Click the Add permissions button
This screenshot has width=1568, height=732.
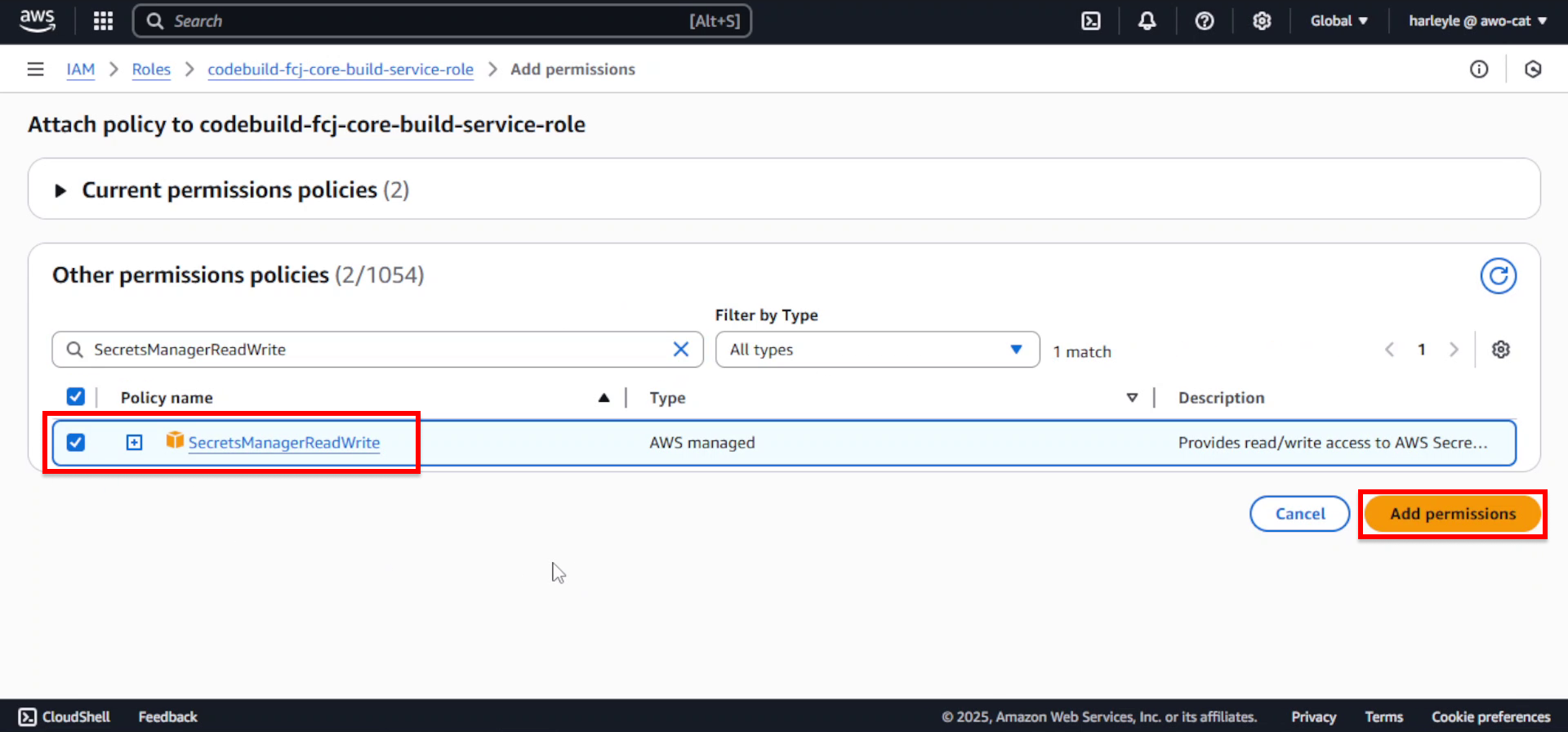pos(1453,514)
